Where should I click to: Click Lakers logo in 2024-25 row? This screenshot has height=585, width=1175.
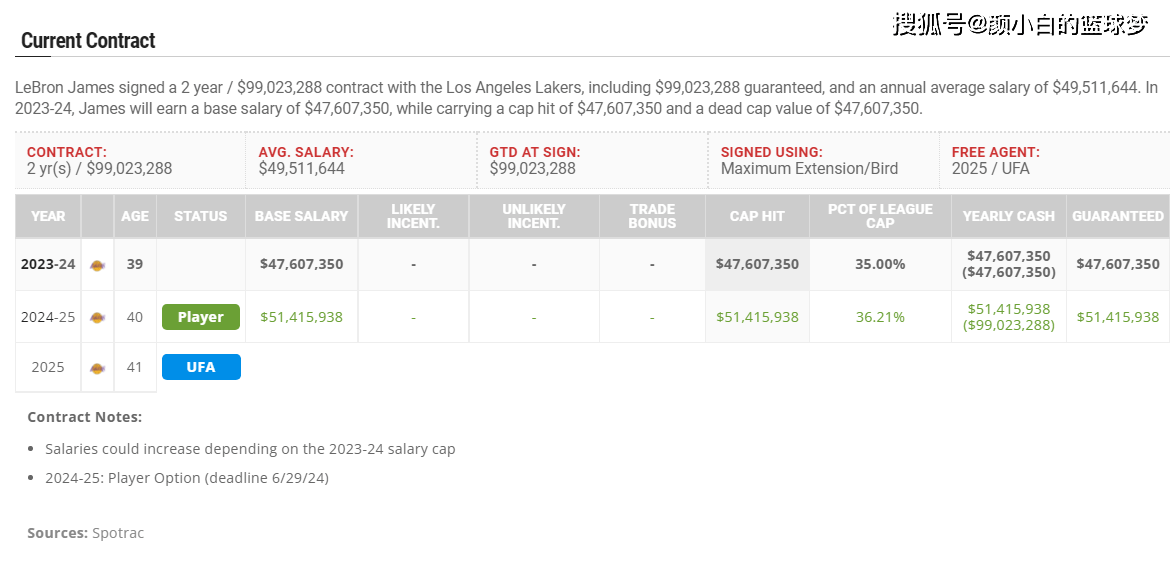pyautogui.click(x=97, y=317)
